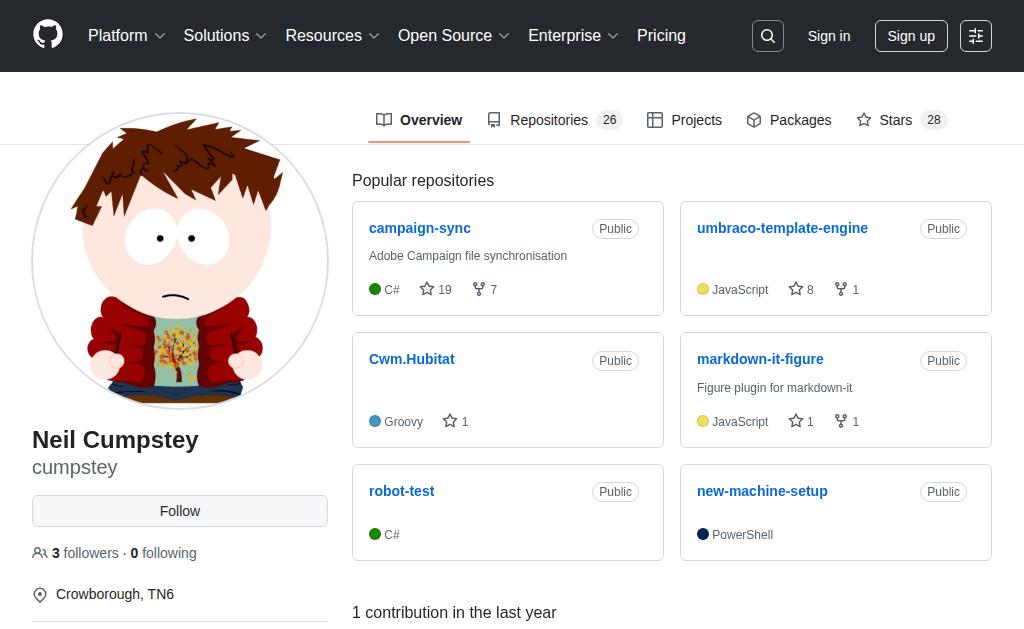View the 0 following list
Viewport: 1024px width, 629px height.
pos(163,553)
